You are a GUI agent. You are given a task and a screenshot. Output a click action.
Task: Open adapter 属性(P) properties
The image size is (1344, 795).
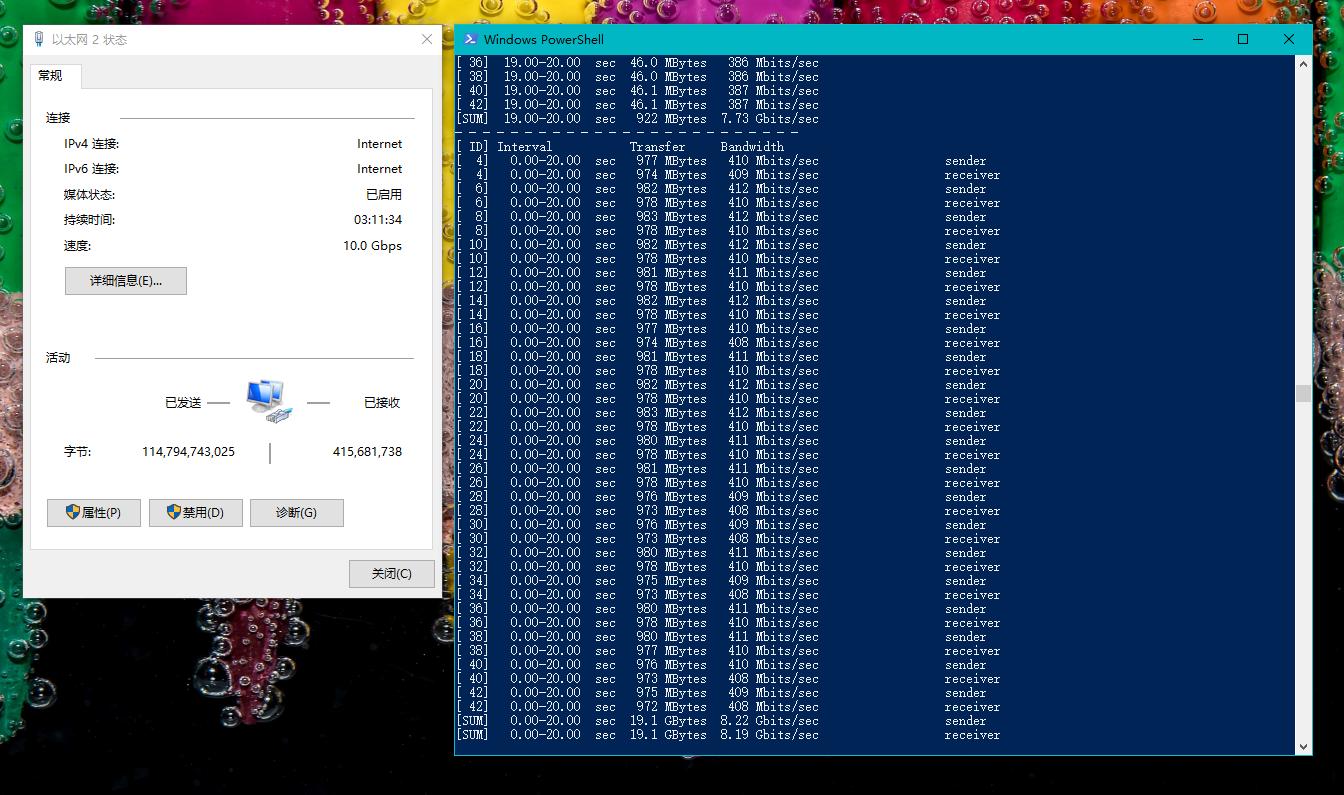point(94,513)
